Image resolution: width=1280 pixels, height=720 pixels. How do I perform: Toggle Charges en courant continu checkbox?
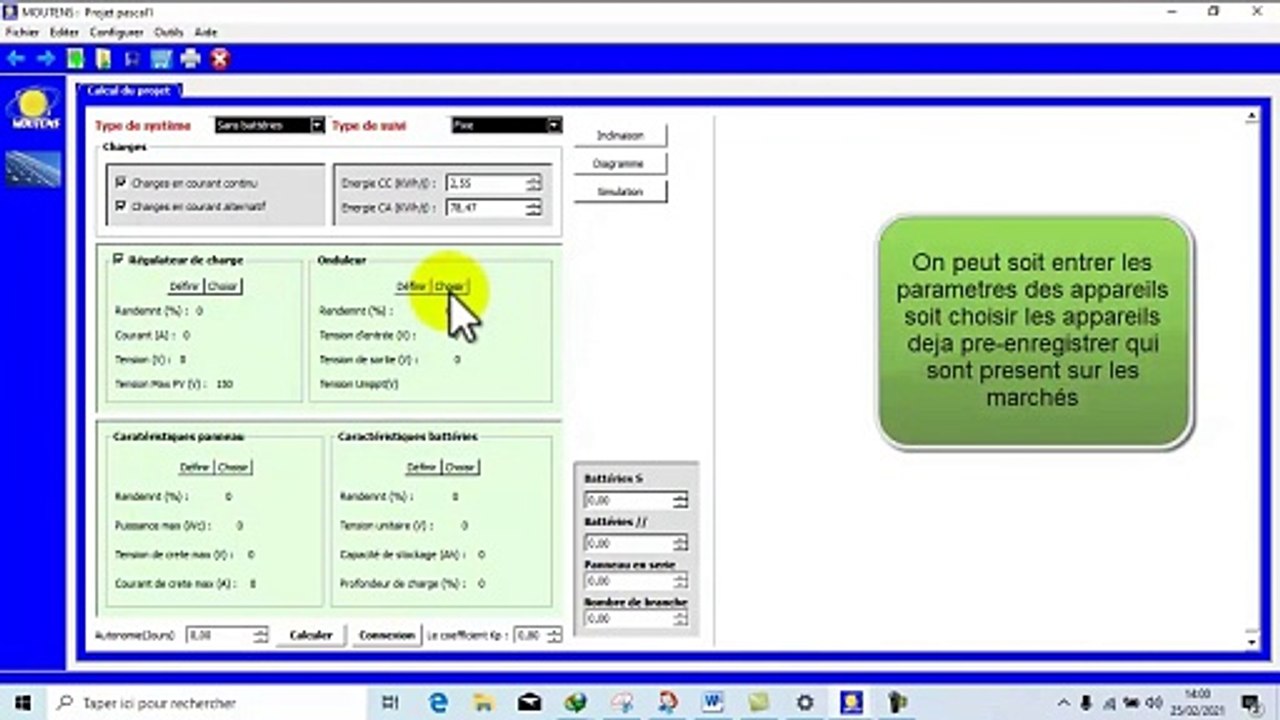[x=121, y=183]
